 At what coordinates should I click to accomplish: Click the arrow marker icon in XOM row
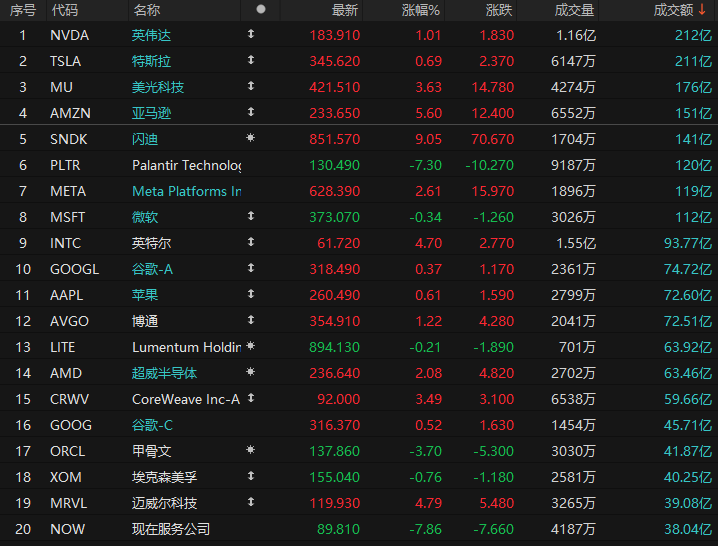point(250,476)
